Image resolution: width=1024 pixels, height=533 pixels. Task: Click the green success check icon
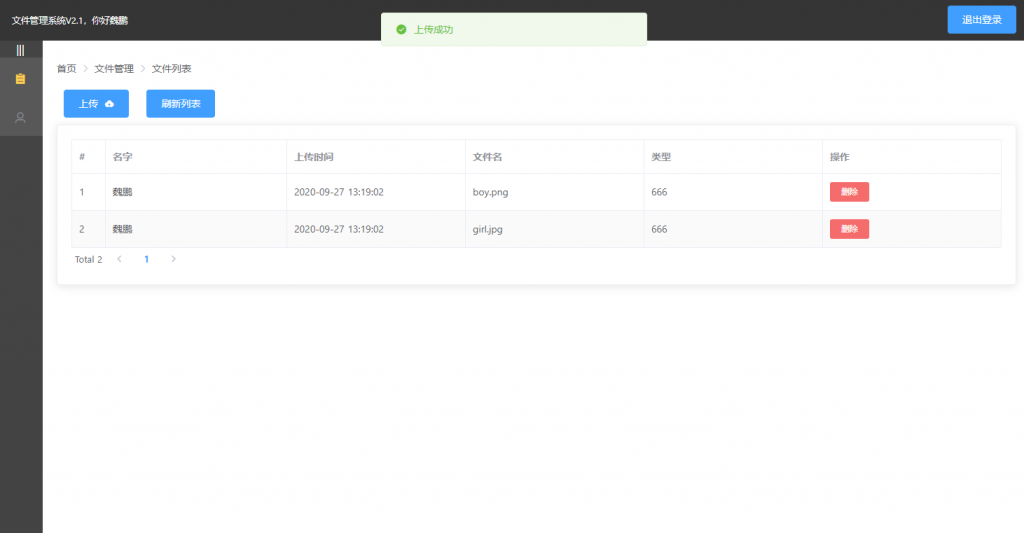(x=401, y=29)
